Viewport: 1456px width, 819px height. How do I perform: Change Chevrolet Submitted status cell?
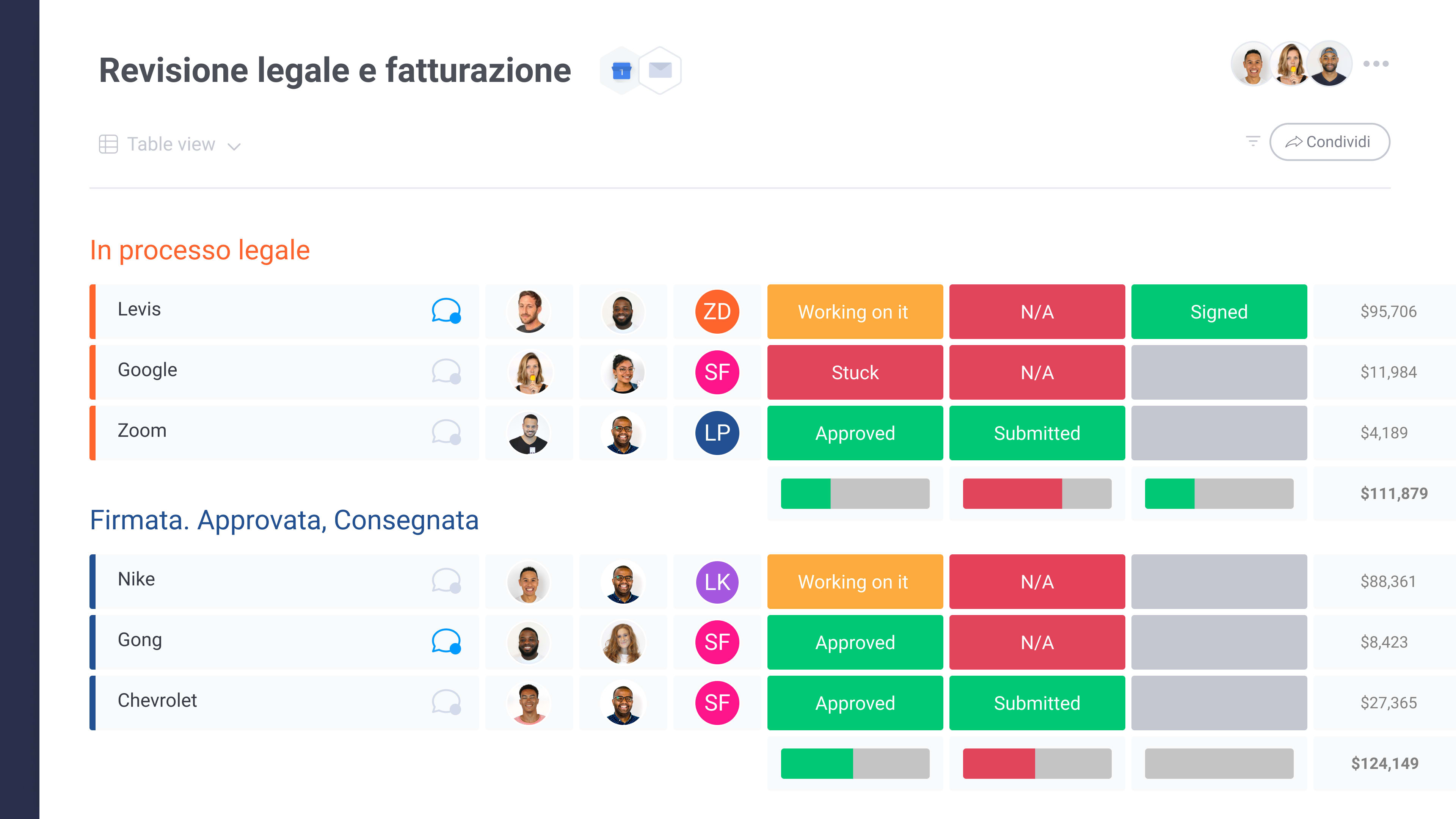(x=1037, y=703)
